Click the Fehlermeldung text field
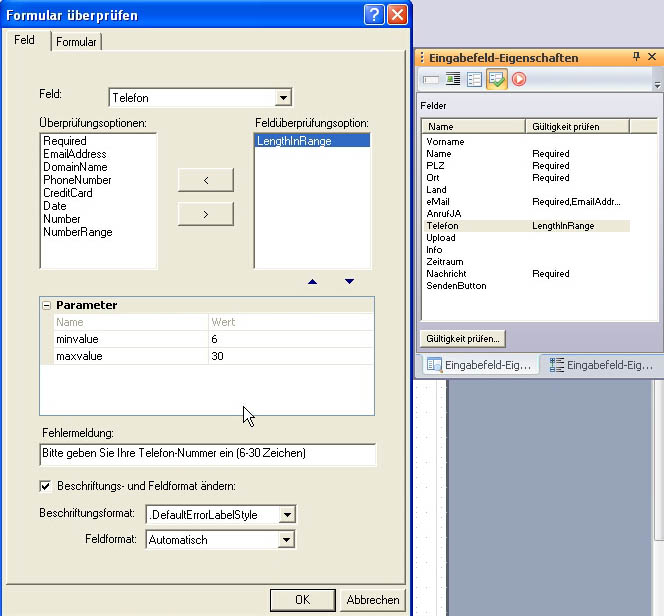The width and height of the screenshot is (664, 616). 208,454
